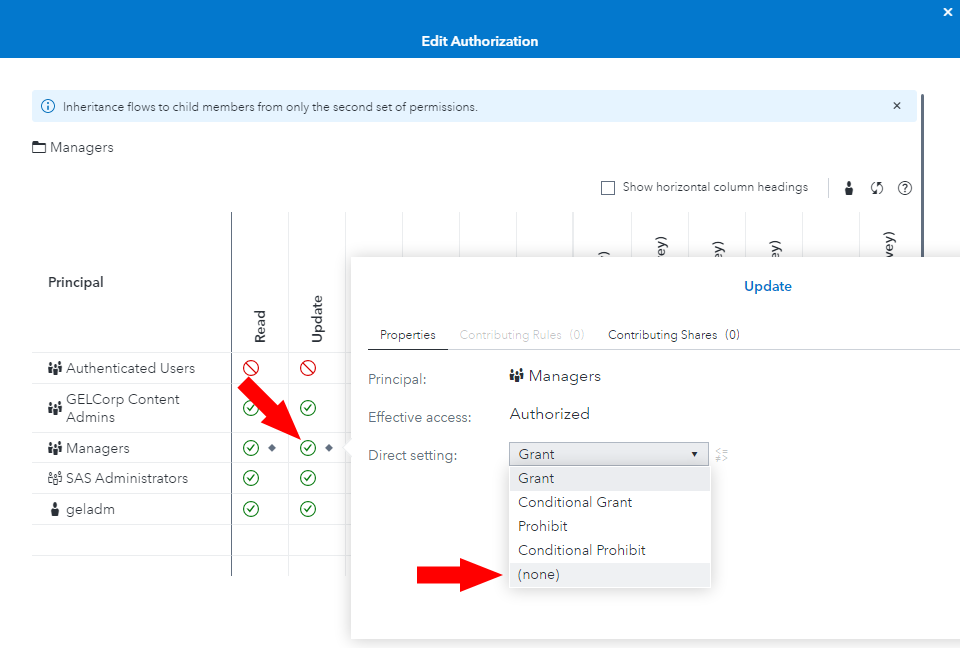
Task: Click the refresh authorization icon
Action: (877, 188)
